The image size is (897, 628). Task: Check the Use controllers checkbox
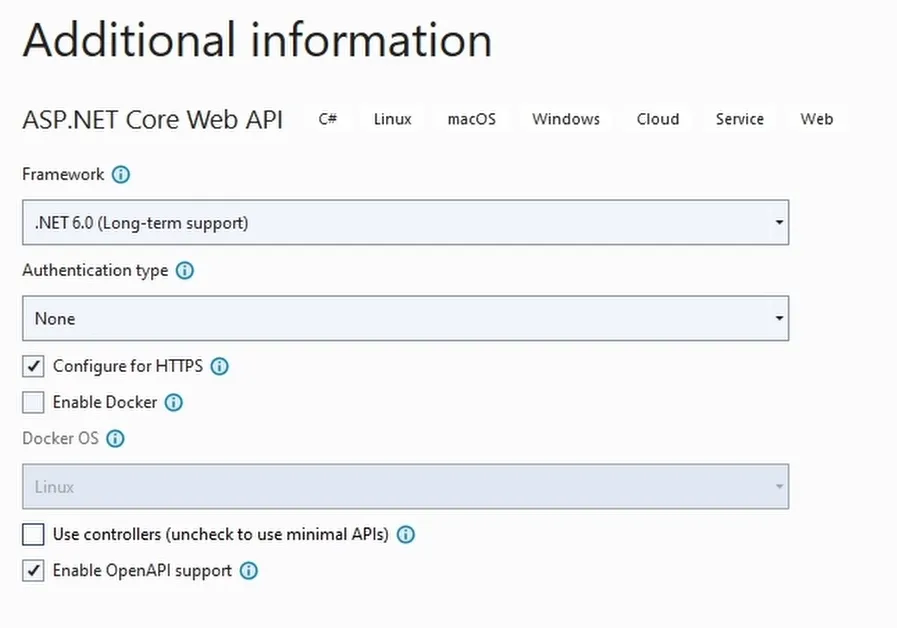coord(33,535)
